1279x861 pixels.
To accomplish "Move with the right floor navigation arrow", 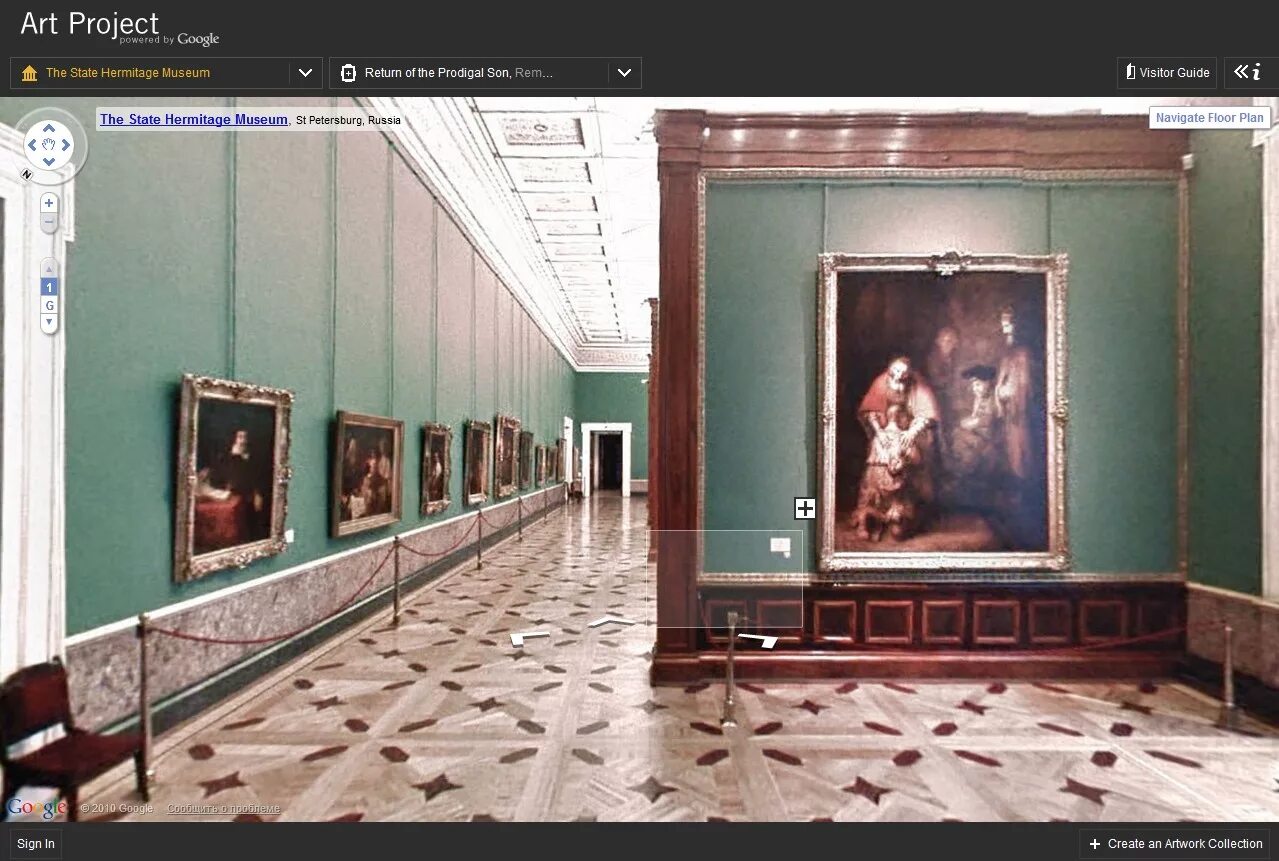I will point(758,639).
